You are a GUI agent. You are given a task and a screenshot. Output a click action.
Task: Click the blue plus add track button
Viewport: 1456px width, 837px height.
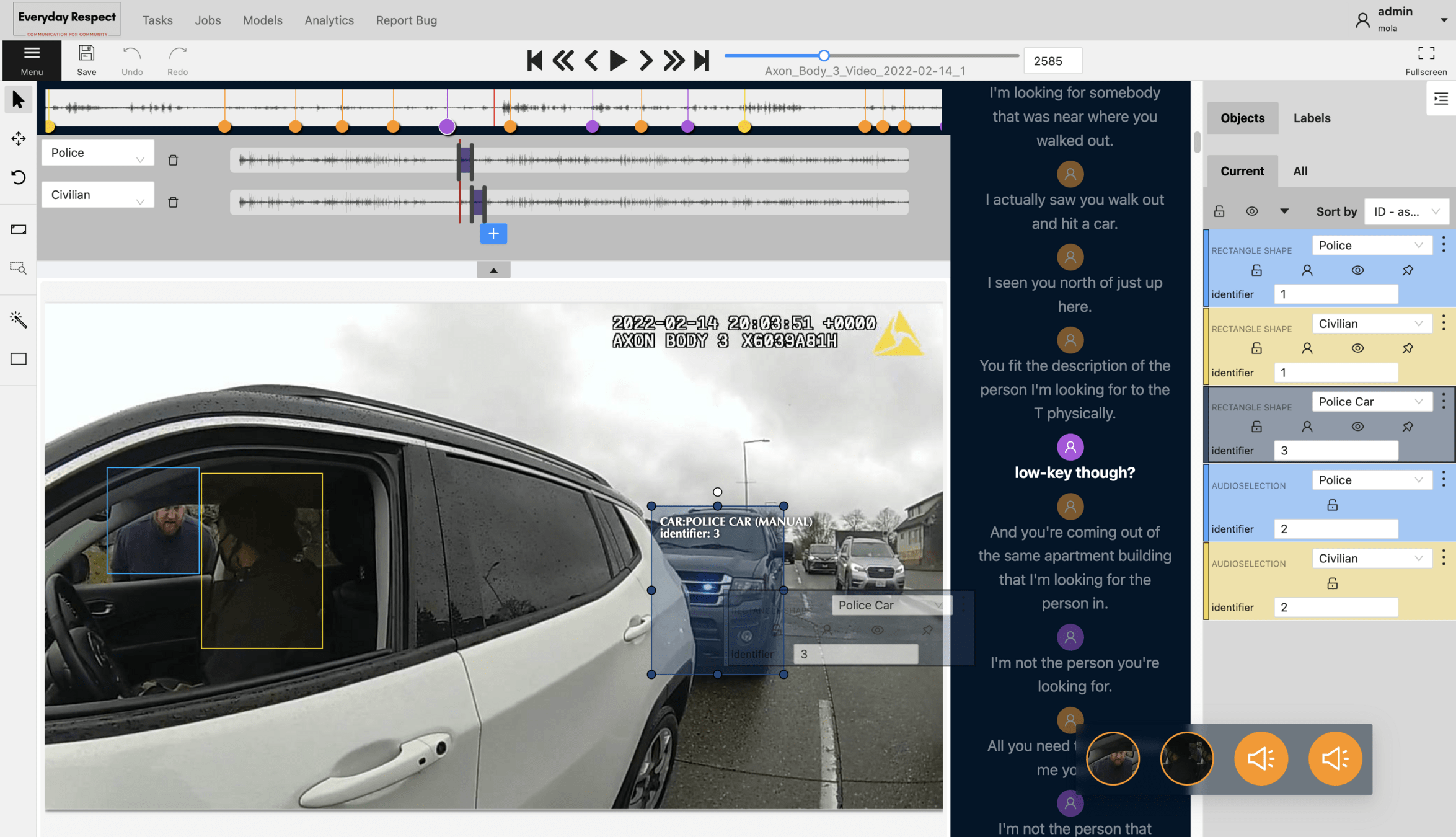pos(493,234)
